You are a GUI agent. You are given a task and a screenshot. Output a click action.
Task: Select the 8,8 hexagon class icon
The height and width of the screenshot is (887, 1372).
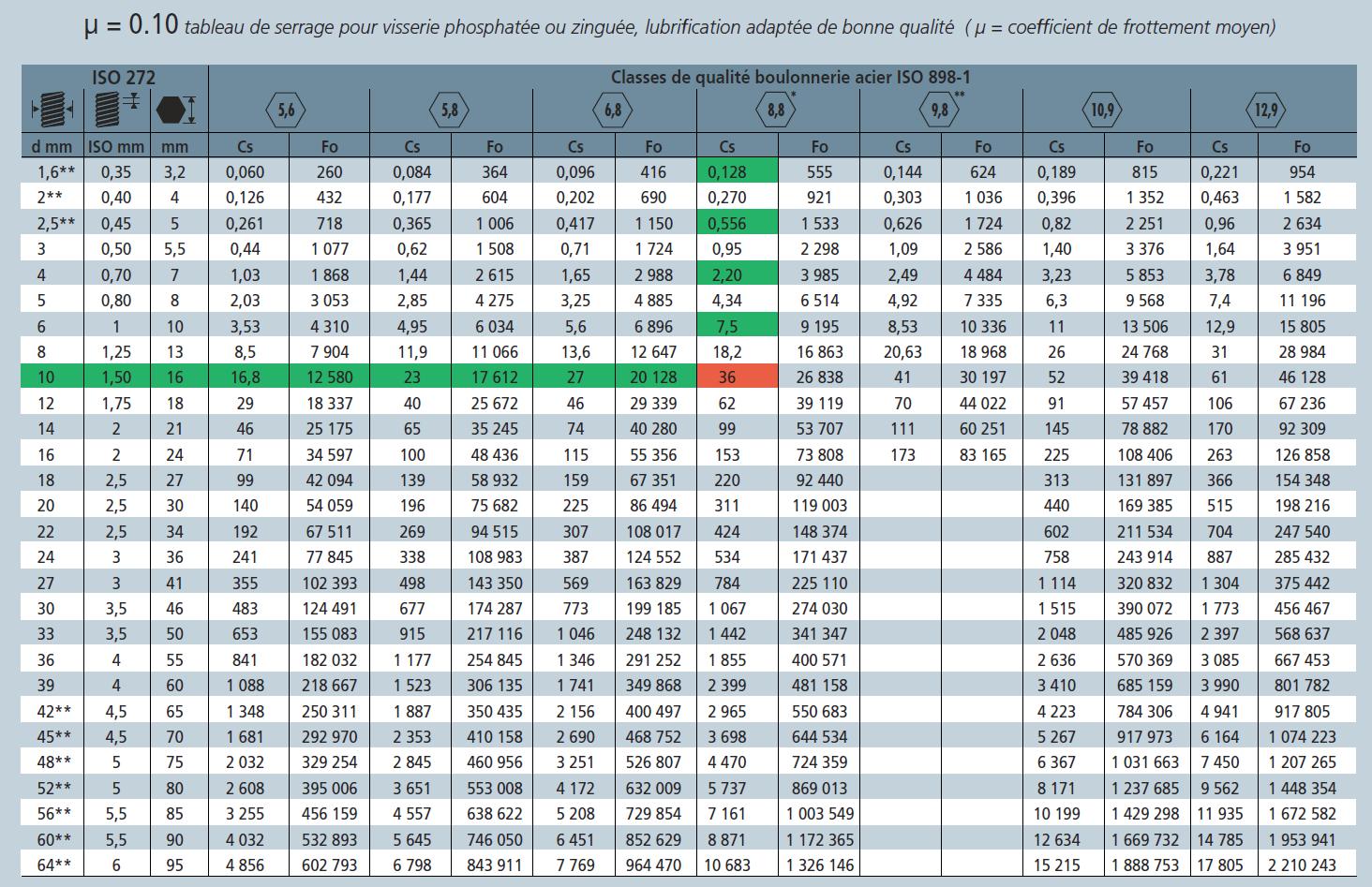pos(776,111)
